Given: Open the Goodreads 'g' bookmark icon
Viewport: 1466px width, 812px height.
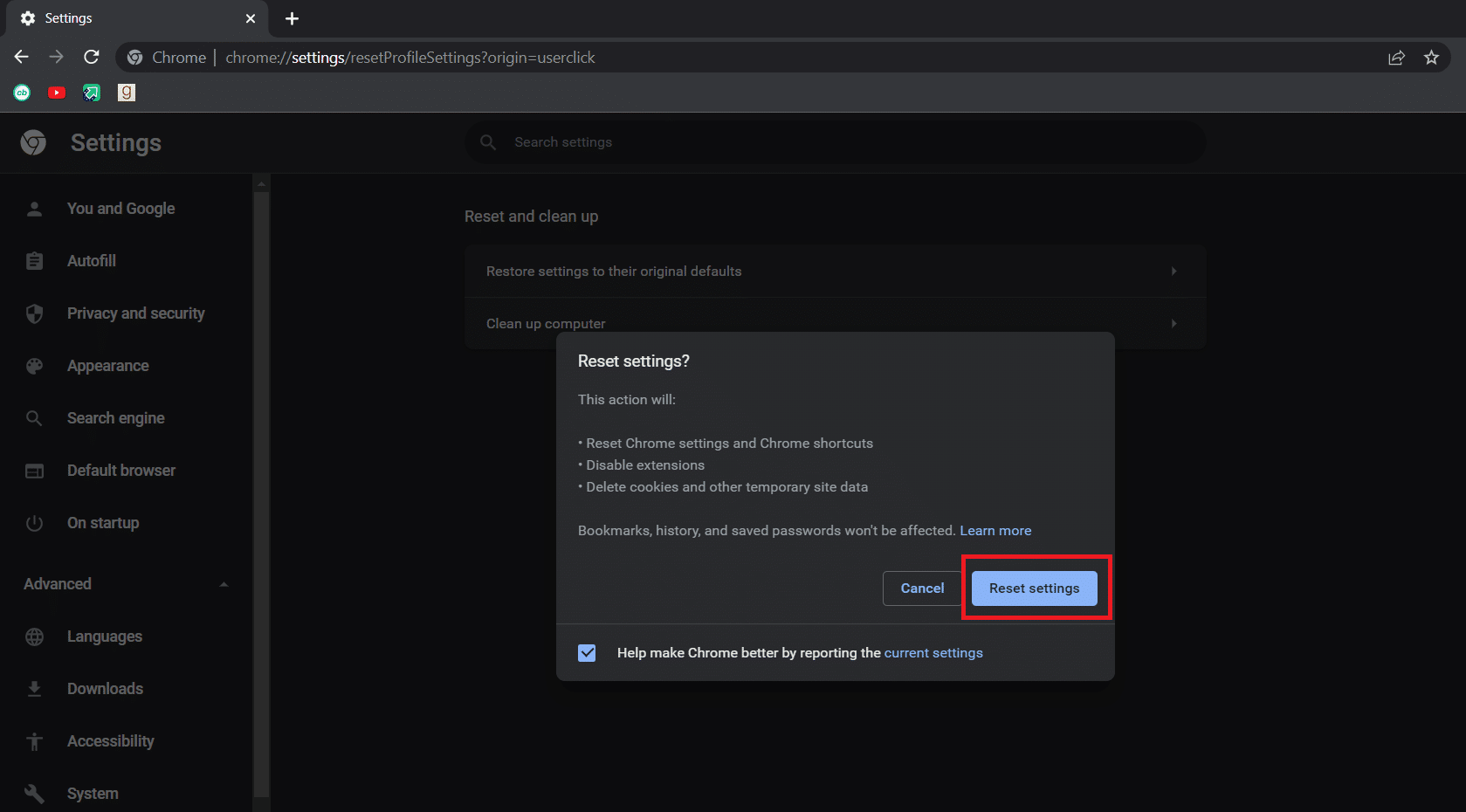Looking at the screenshot, I should [127, 93].
